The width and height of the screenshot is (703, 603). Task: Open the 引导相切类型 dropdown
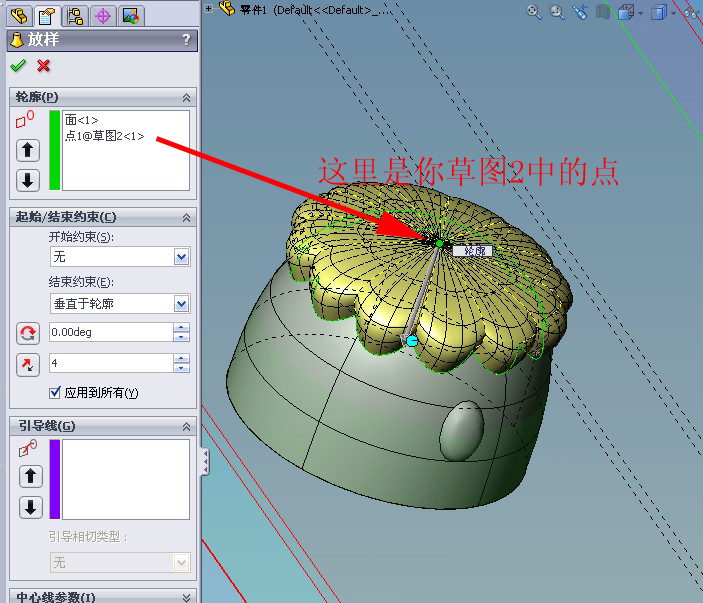tap(182, 563)
